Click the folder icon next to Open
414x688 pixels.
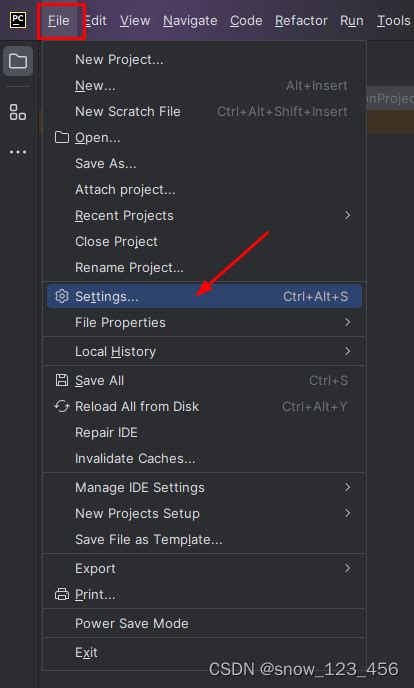(x=62, y=138)
